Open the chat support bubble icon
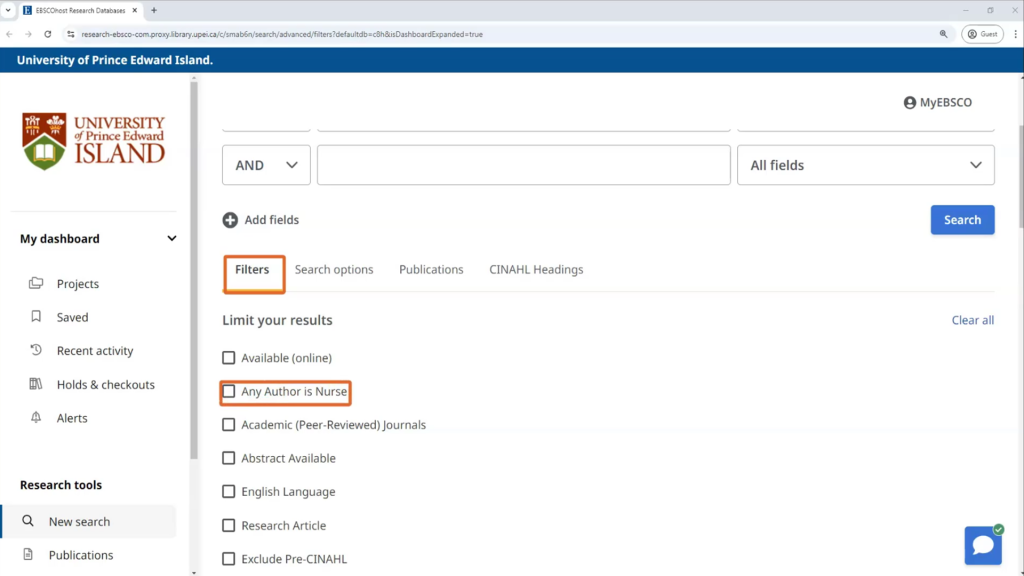The image size is (1024, 576). point(982,545)
